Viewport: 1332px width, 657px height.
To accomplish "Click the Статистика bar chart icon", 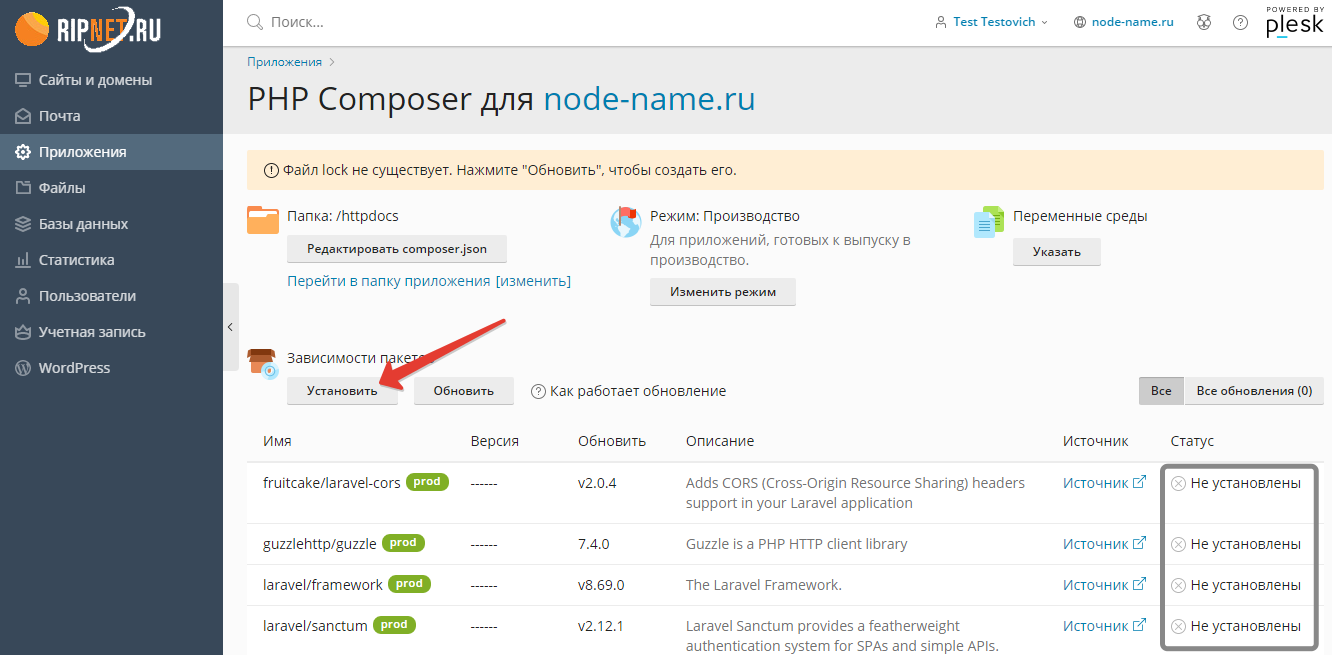I will (x=23, y=260).
